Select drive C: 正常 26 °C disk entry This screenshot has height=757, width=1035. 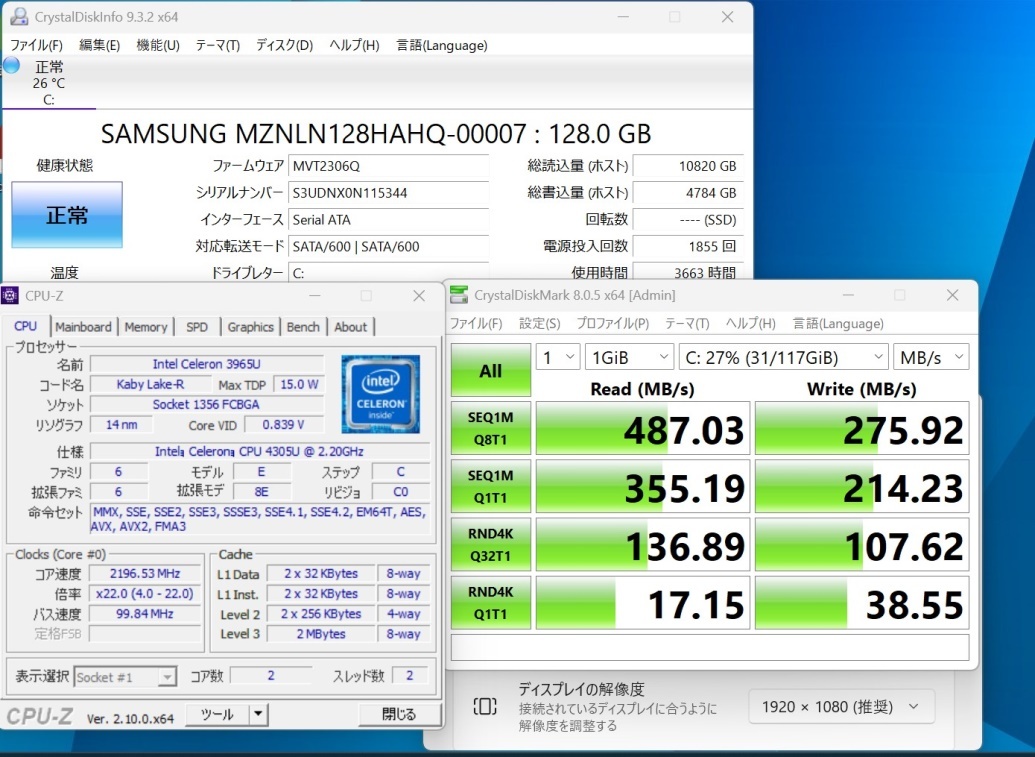[x=49, y=82]
